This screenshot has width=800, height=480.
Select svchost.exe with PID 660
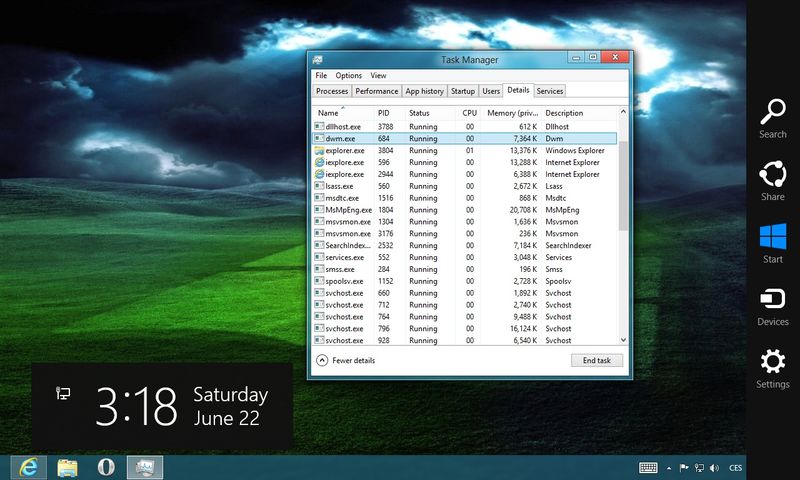click(464, 293)
